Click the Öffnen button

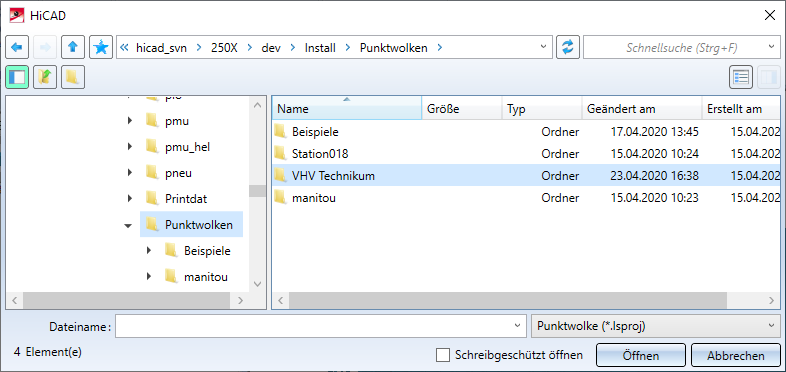(x=641, y=355)
